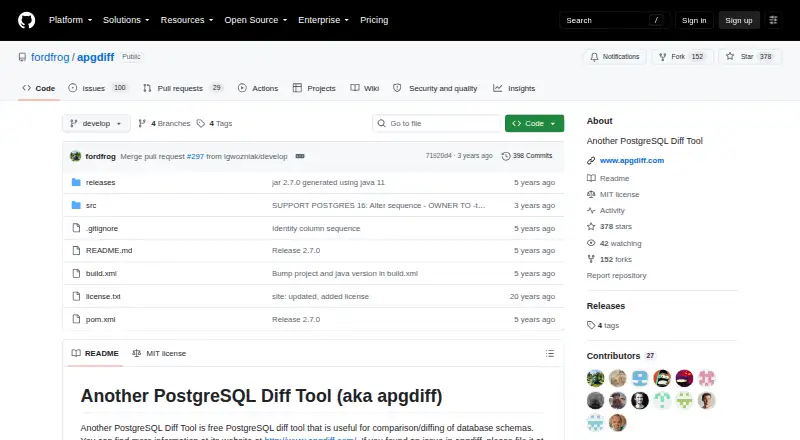Open the build.xml file
The image size is (800, 440).
(x=101, y=273)
